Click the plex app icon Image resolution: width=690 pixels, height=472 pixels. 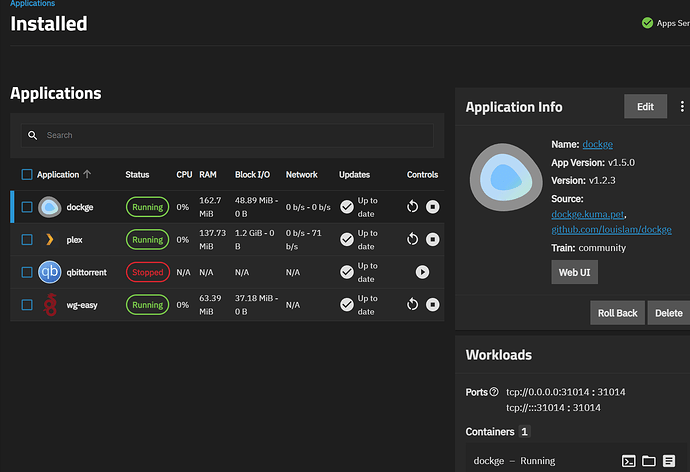point(49,239)
